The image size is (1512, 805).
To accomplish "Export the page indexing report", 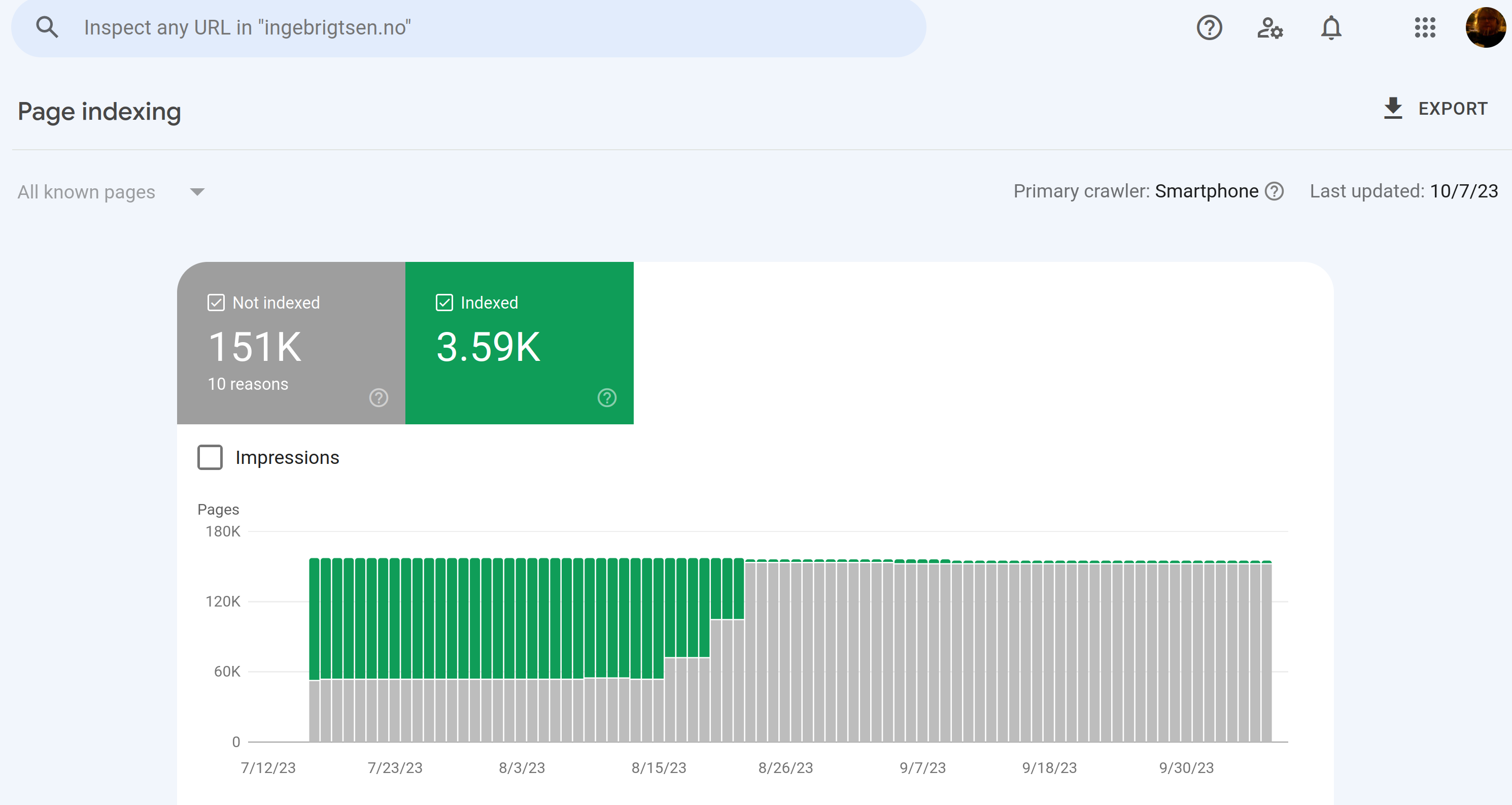I will pyautogui.click(x=1435, y=109).
